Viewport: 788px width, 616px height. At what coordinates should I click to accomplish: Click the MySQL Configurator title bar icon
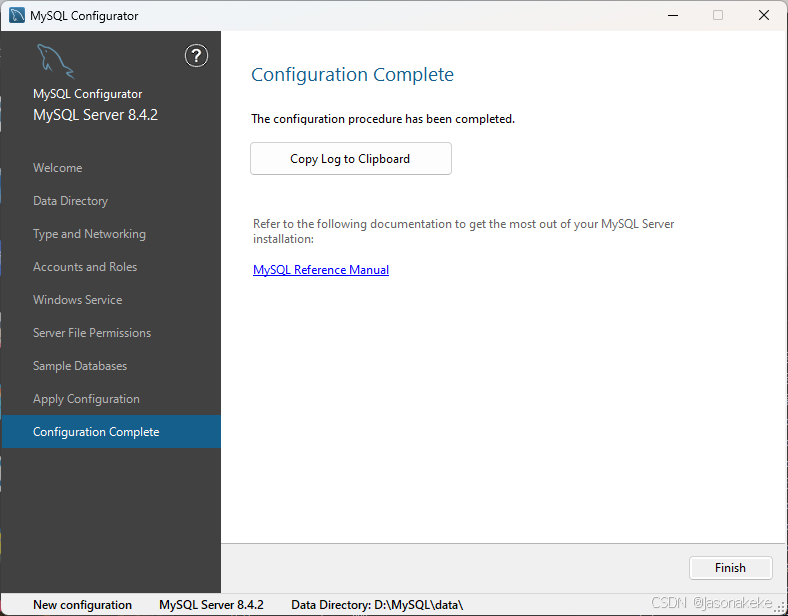point(17,16)
